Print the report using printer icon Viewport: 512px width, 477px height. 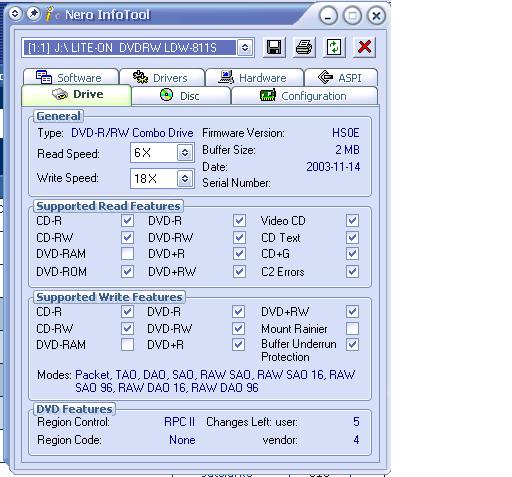click(x=304, y=47)
